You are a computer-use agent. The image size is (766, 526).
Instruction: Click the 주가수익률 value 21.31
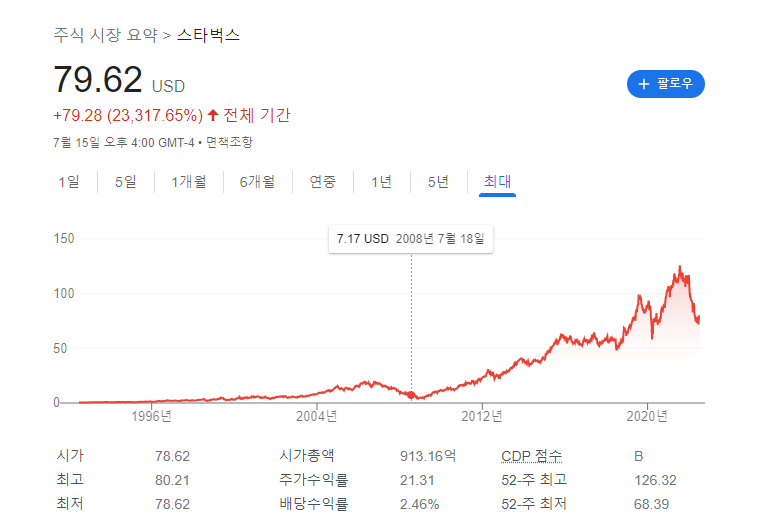[x=417, y=480]
